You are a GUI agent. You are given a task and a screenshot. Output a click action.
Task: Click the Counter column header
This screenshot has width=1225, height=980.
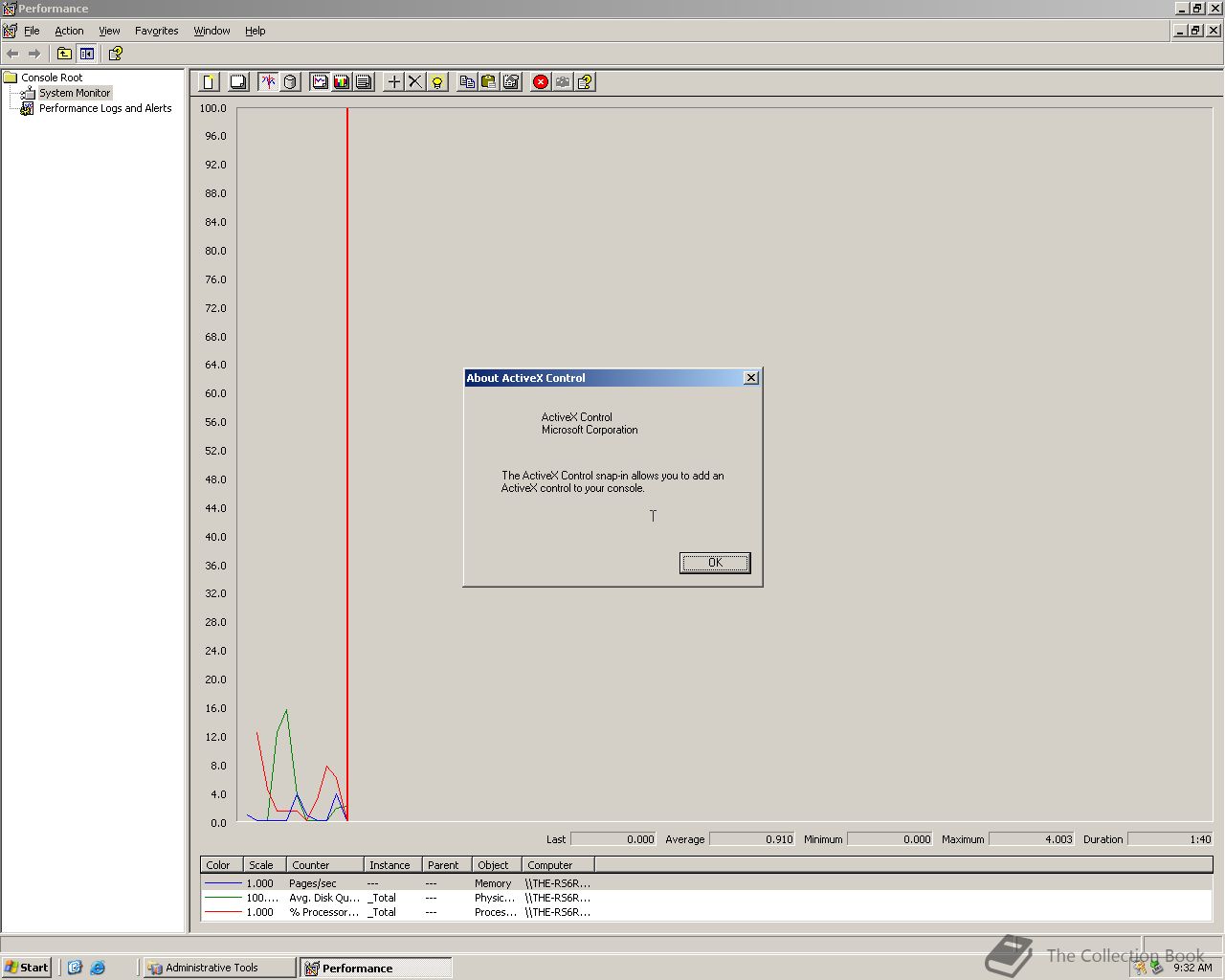(x=325, y=864)
